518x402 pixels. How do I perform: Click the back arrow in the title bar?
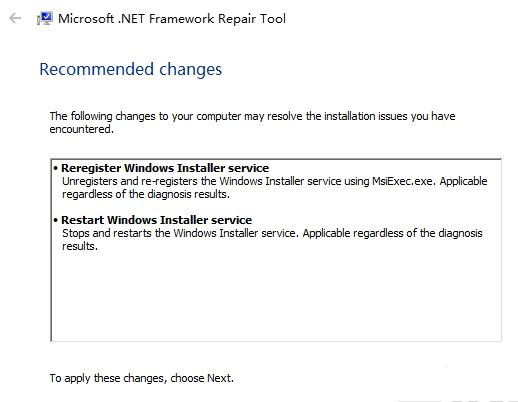click(15, 18)
